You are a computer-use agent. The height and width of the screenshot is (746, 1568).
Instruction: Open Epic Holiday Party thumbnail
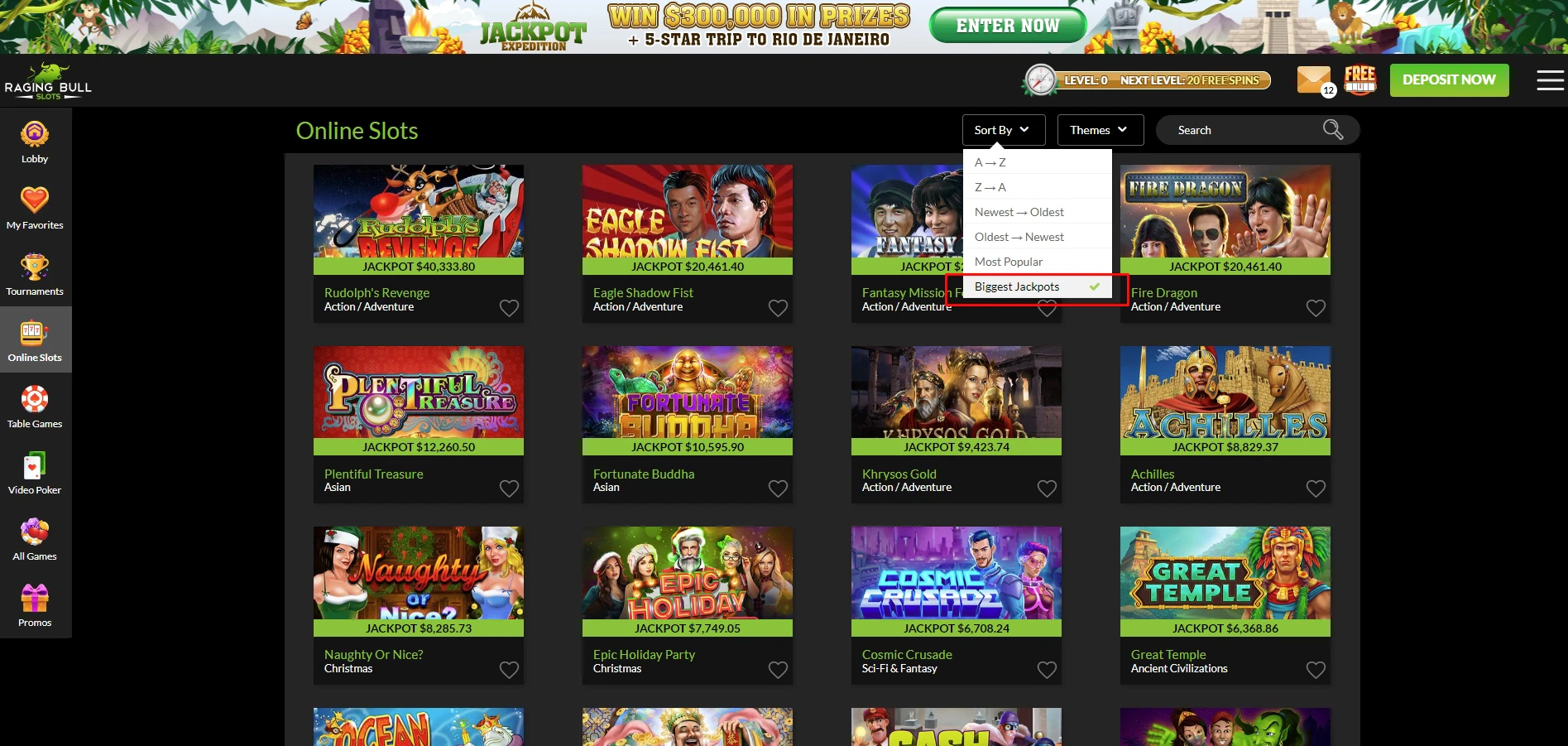tap(688, 573)
